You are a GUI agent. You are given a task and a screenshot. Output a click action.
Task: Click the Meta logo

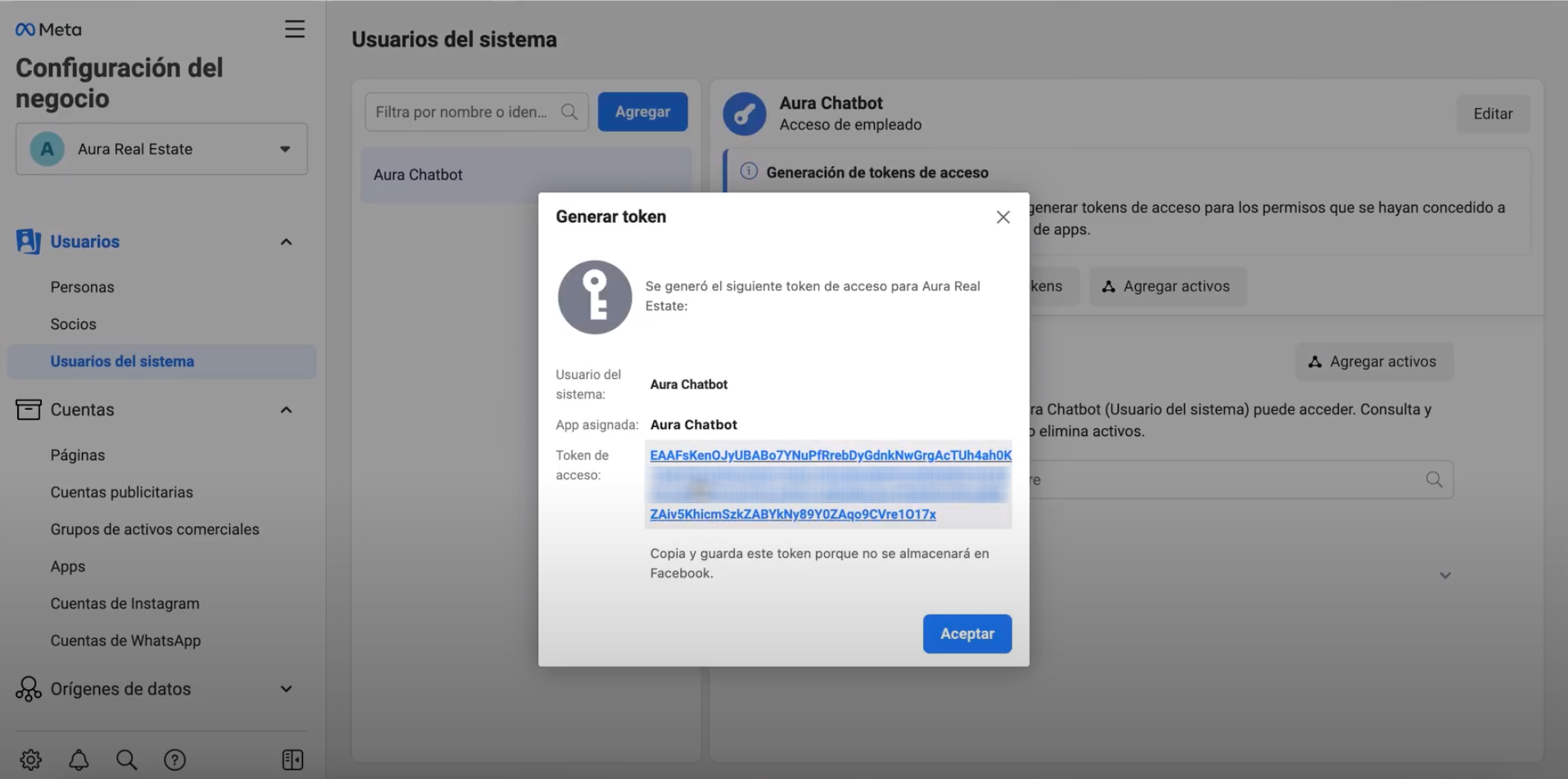[48, 29]
